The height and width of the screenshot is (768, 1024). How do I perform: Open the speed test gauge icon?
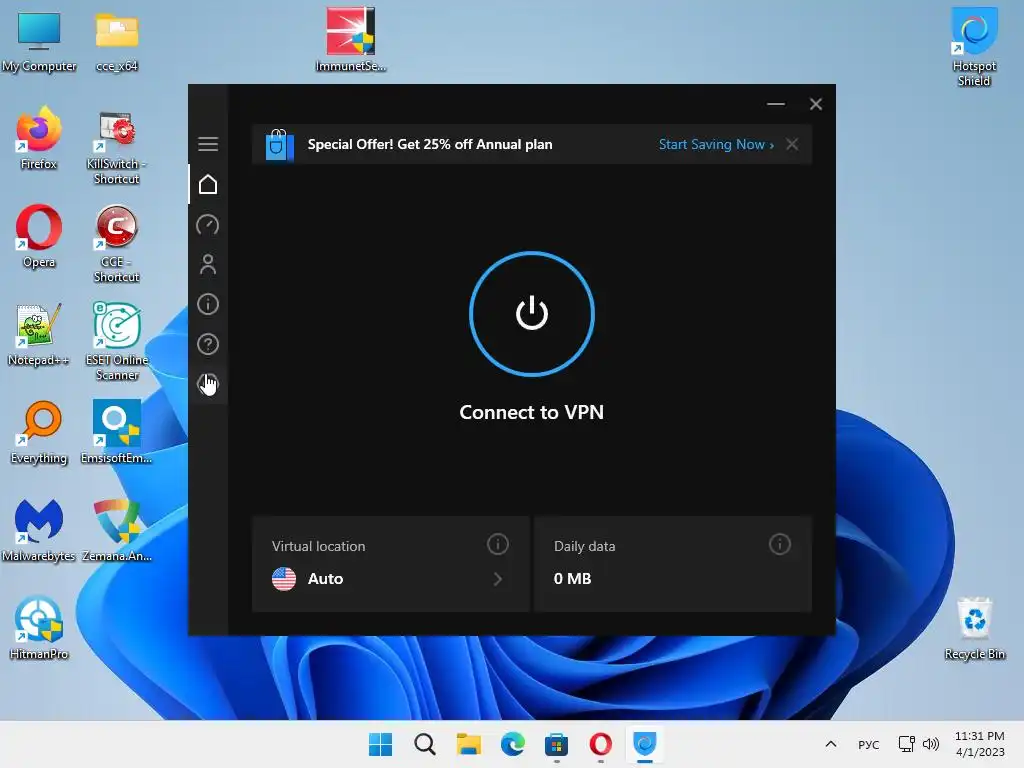pos(208,225)
